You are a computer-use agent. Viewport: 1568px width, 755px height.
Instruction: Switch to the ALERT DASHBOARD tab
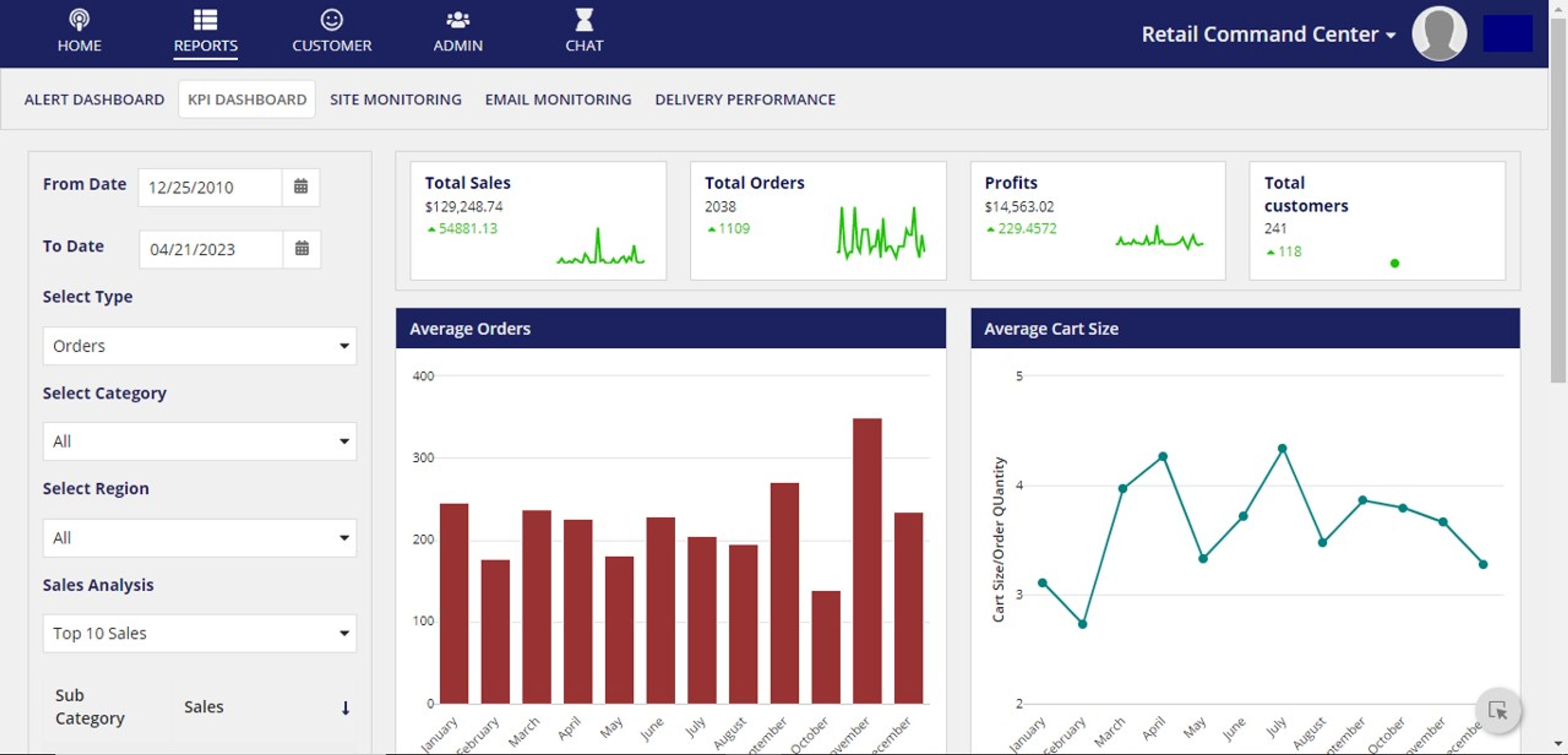point(94,99)
